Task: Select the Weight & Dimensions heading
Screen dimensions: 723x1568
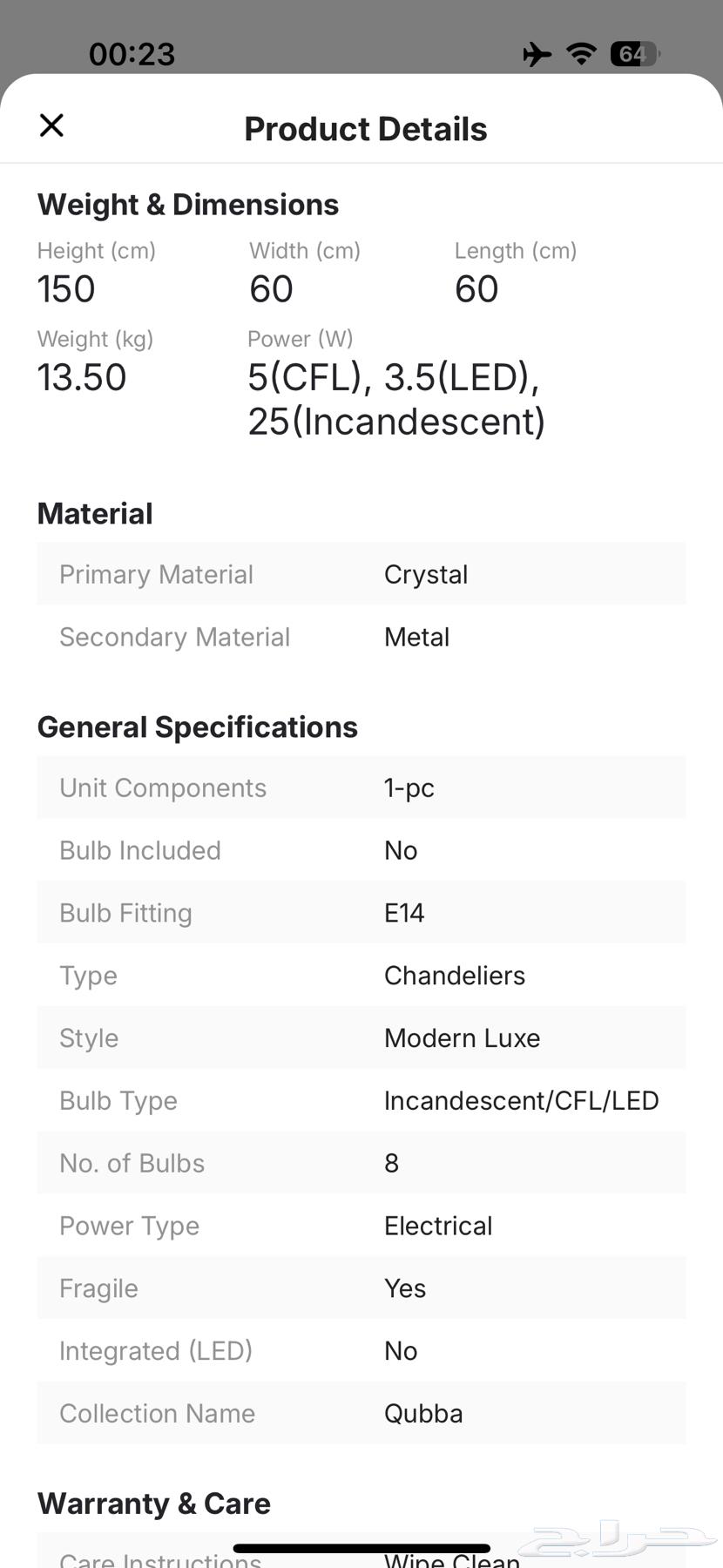Action: pyautogui.click(x=188, y=205)
